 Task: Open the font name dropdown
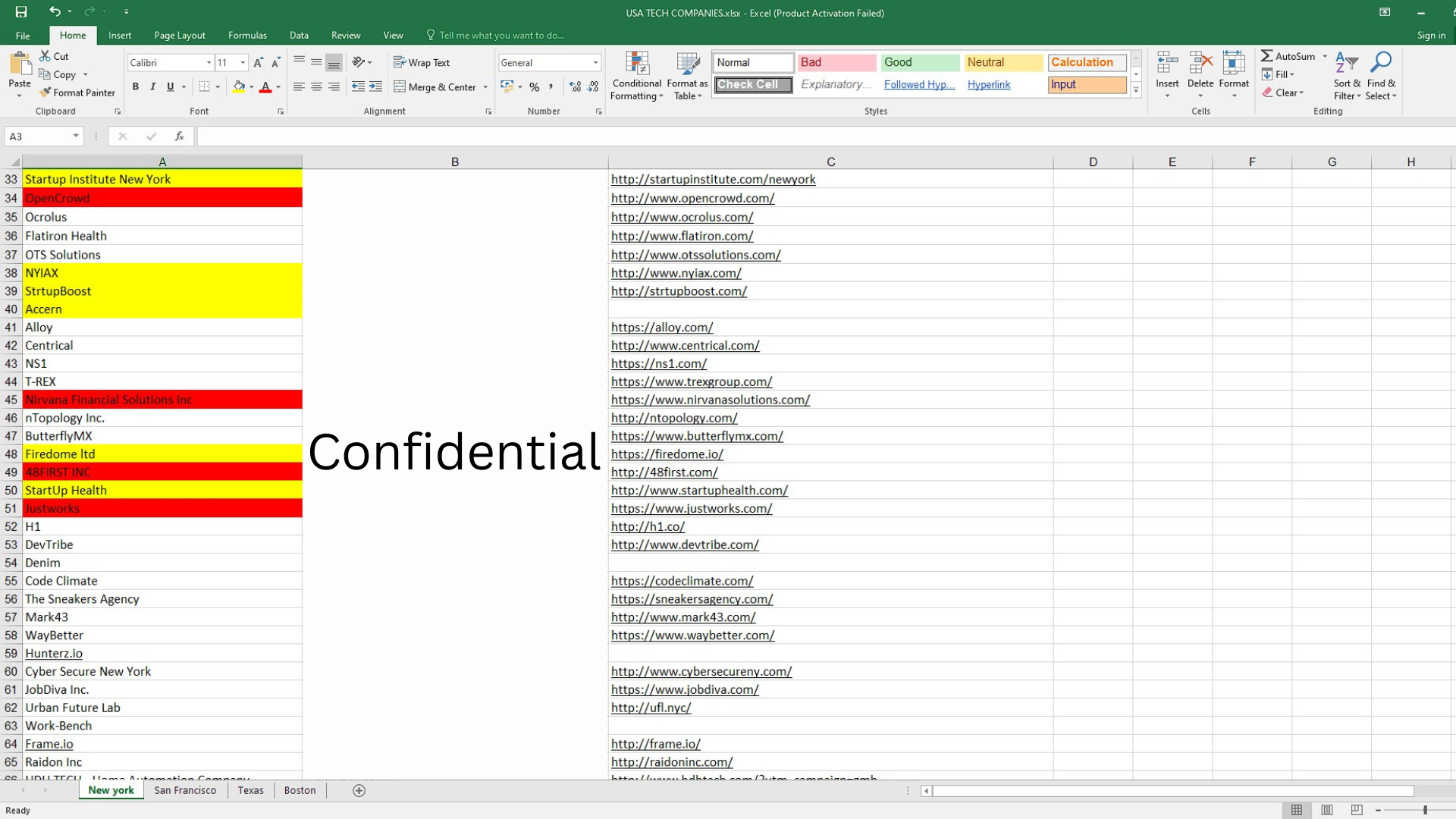click(209, 63)
